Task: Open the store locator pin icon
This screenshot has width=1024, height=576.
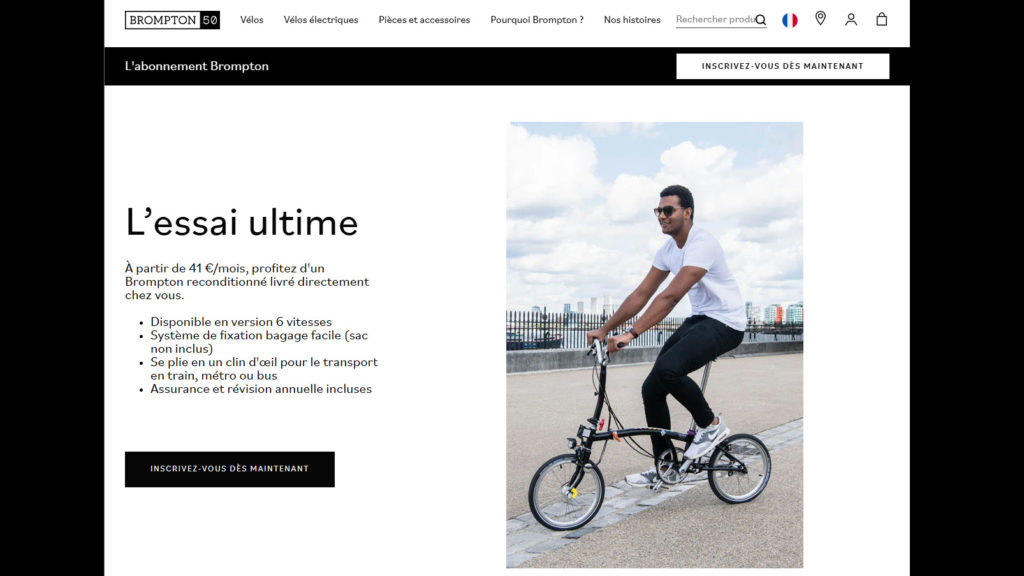Action: [820, 19]
